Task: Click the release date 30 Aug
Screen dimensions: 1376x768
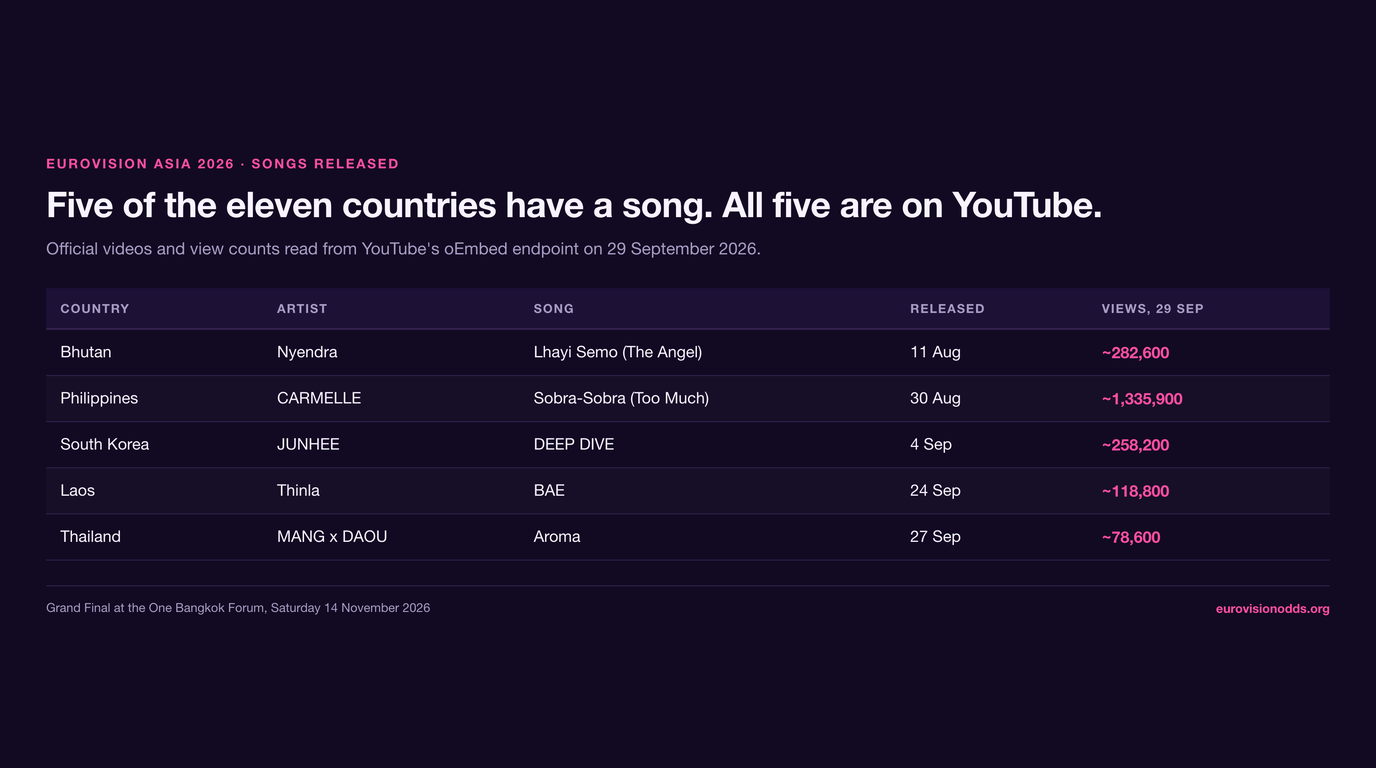Action: (x=935, y=398)
